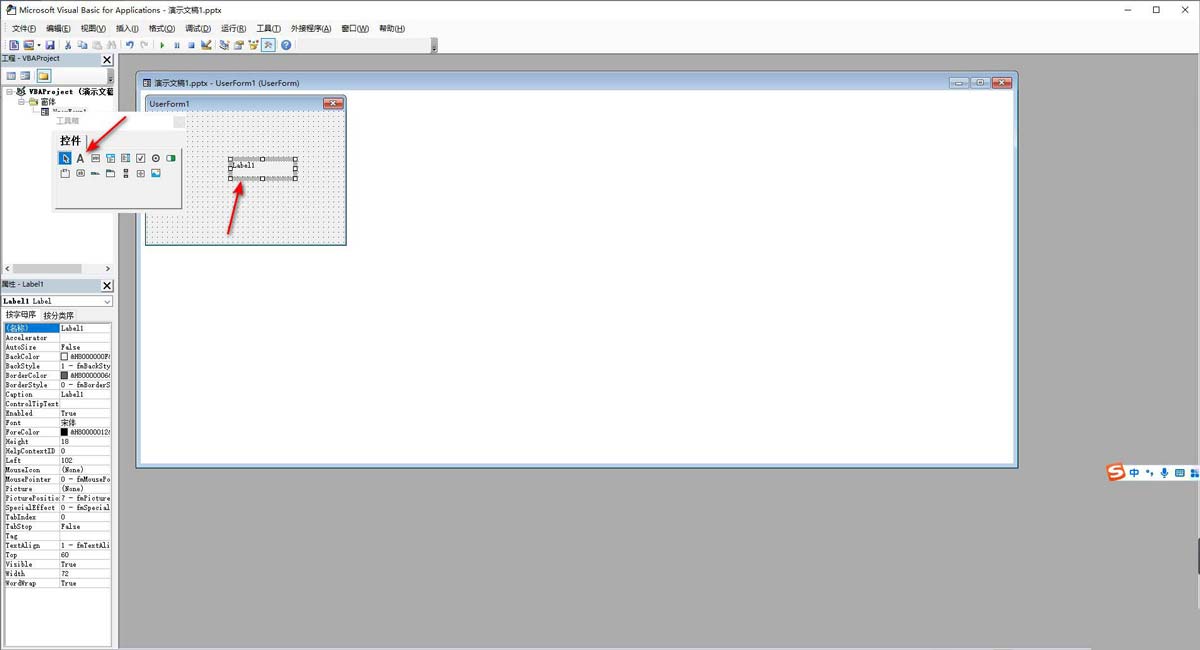Click the Insert UserForm toolbar icon
This screenshot has width=1200, height=650.
(x=28, y=45)
